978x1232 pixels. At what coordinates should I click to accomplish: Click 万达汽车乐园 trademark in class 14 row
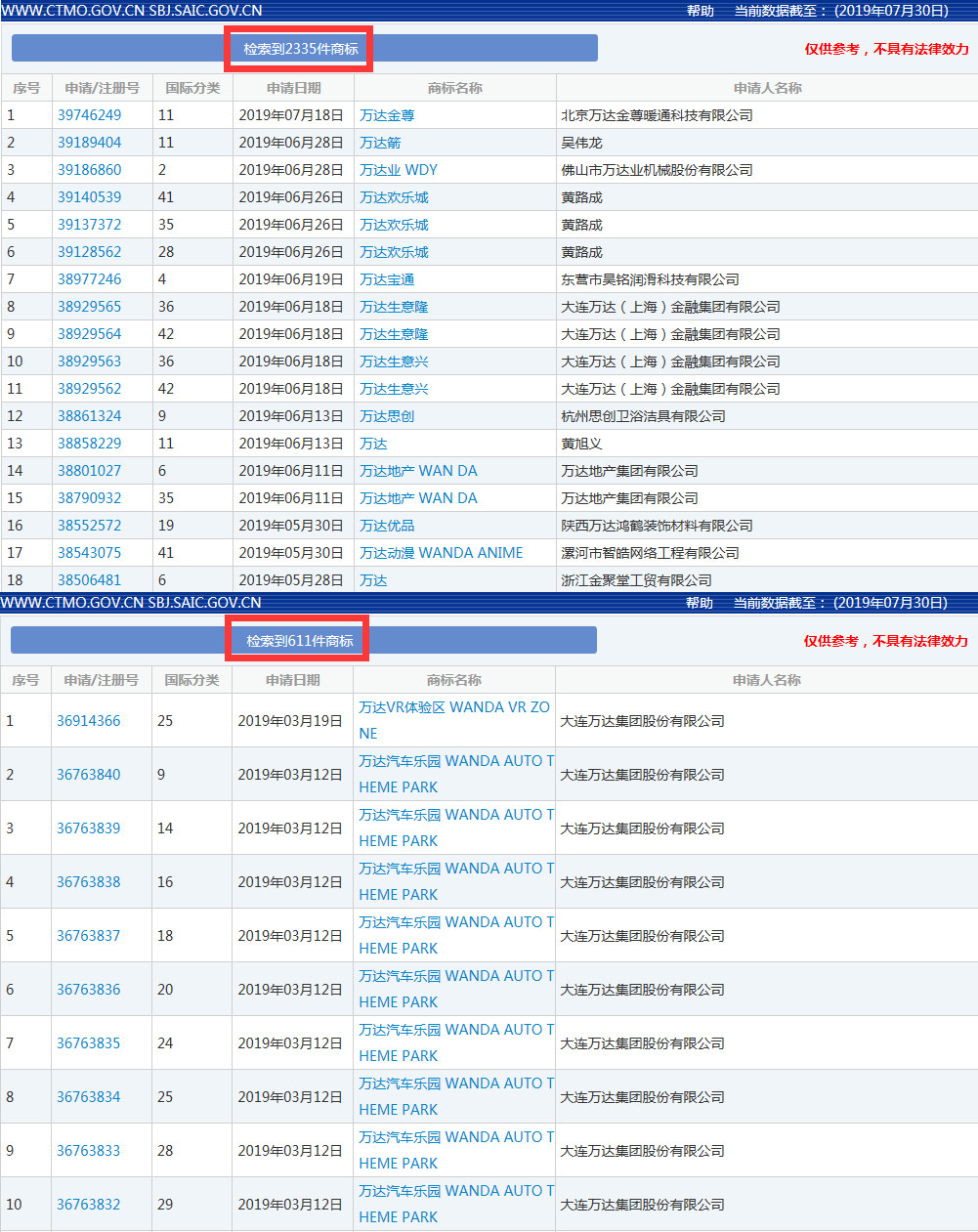456,828
